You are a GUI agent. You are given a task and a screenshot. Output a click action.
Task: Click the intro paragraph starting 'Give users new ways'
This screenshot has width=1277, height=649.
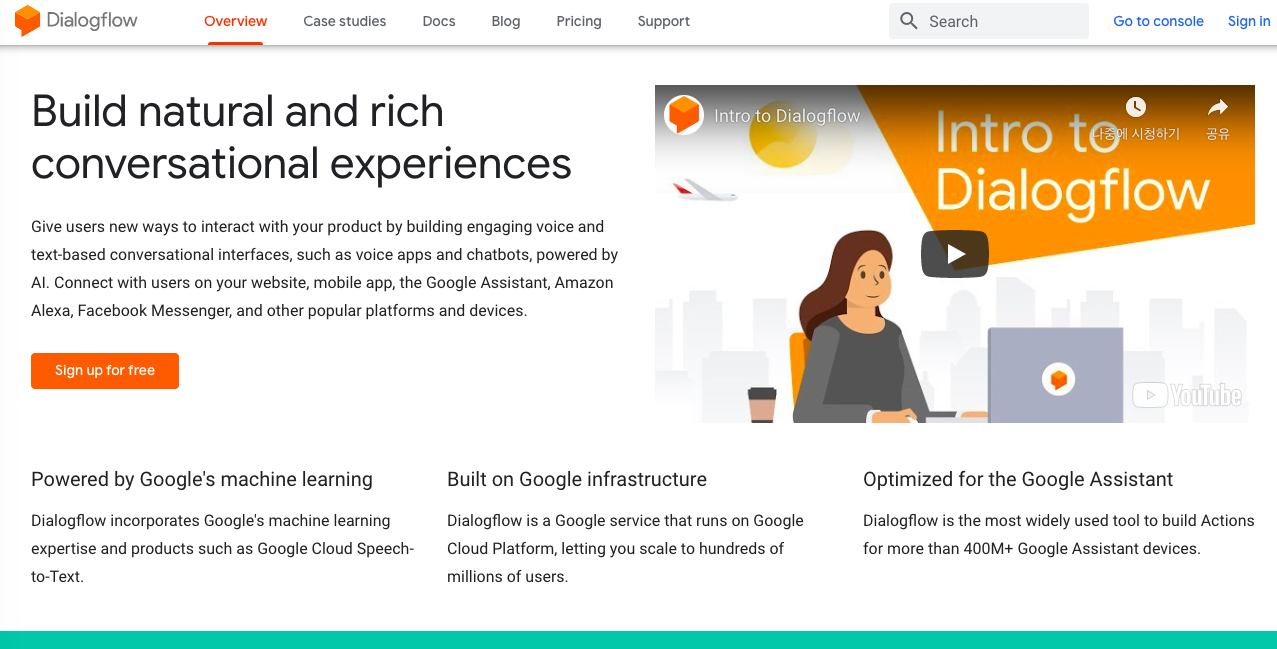click(x=325, y=269)
